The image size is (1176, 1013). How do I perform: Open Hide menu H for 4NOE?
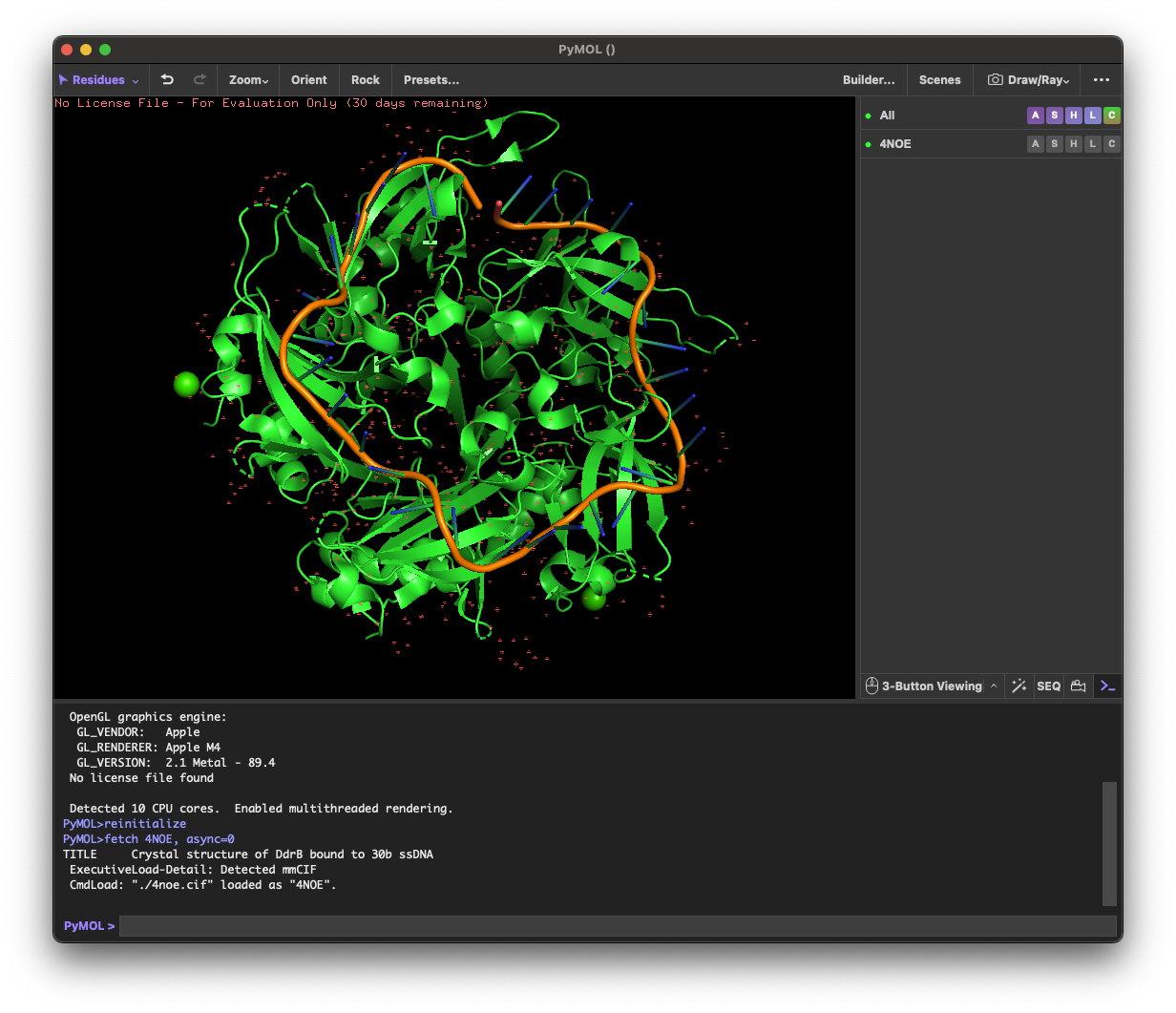pos(1073,143)
